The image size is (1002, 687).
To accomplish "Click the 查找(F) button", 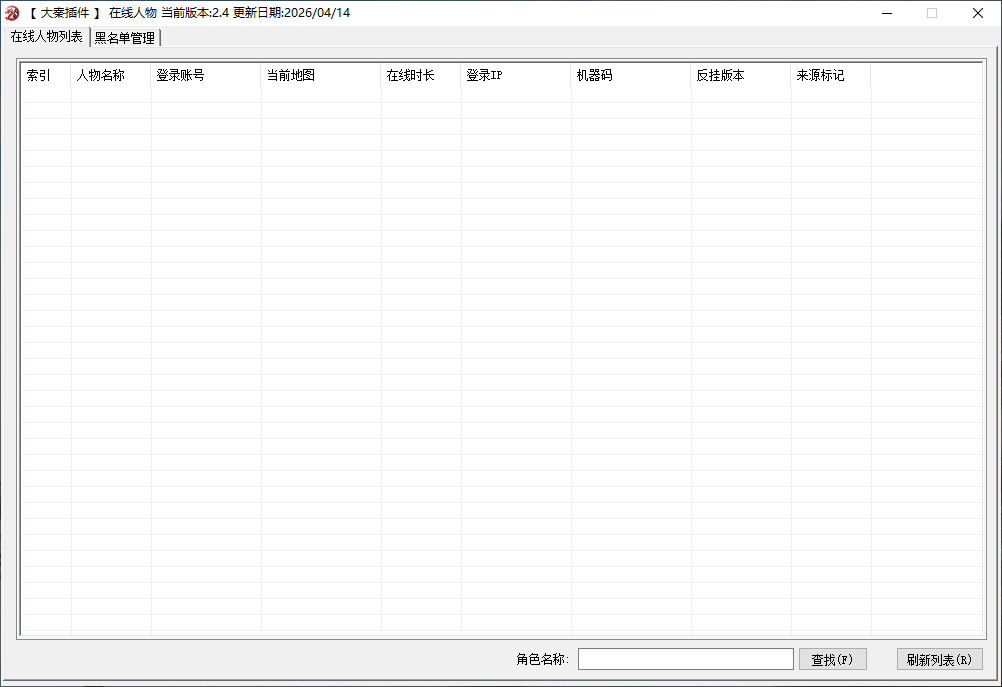I will pos(833,659).
